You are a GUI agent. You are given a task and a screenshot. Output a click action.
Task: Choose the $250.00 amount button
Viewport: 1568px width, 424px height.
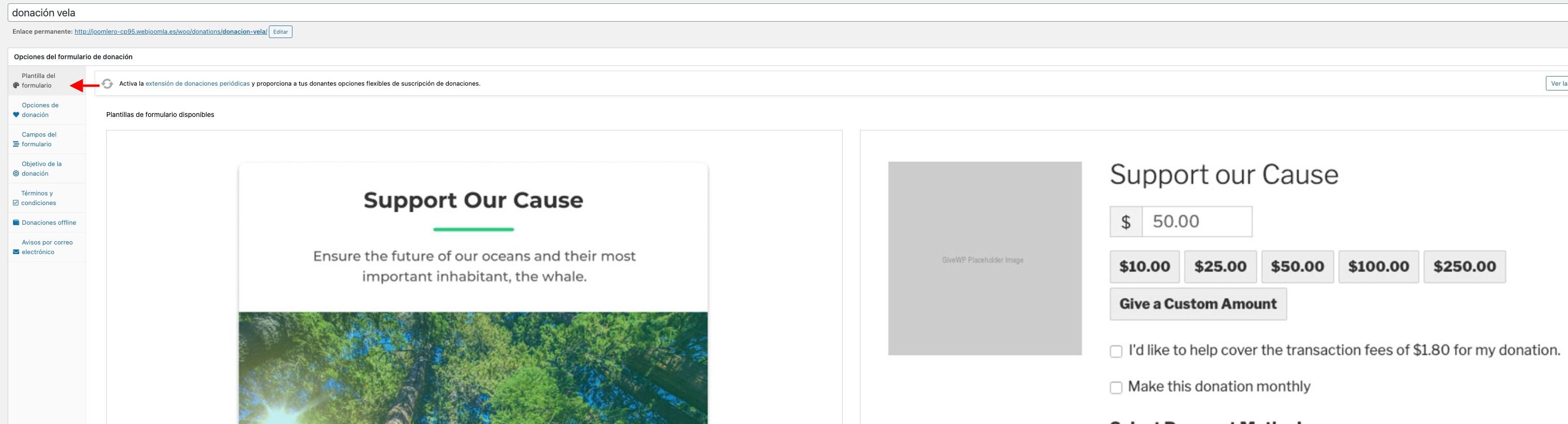[1465, 267]
